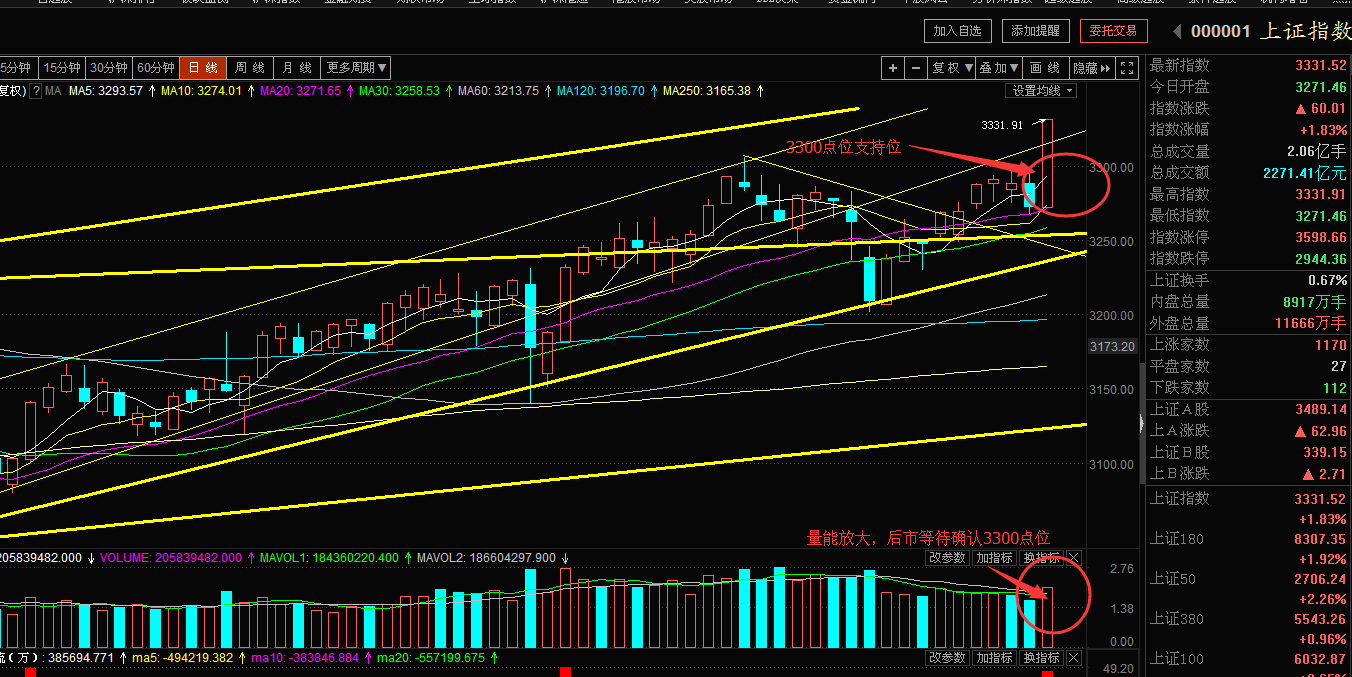Click the 000001 stock code
Viewport: 1352px width, 677px height.
1220,31
